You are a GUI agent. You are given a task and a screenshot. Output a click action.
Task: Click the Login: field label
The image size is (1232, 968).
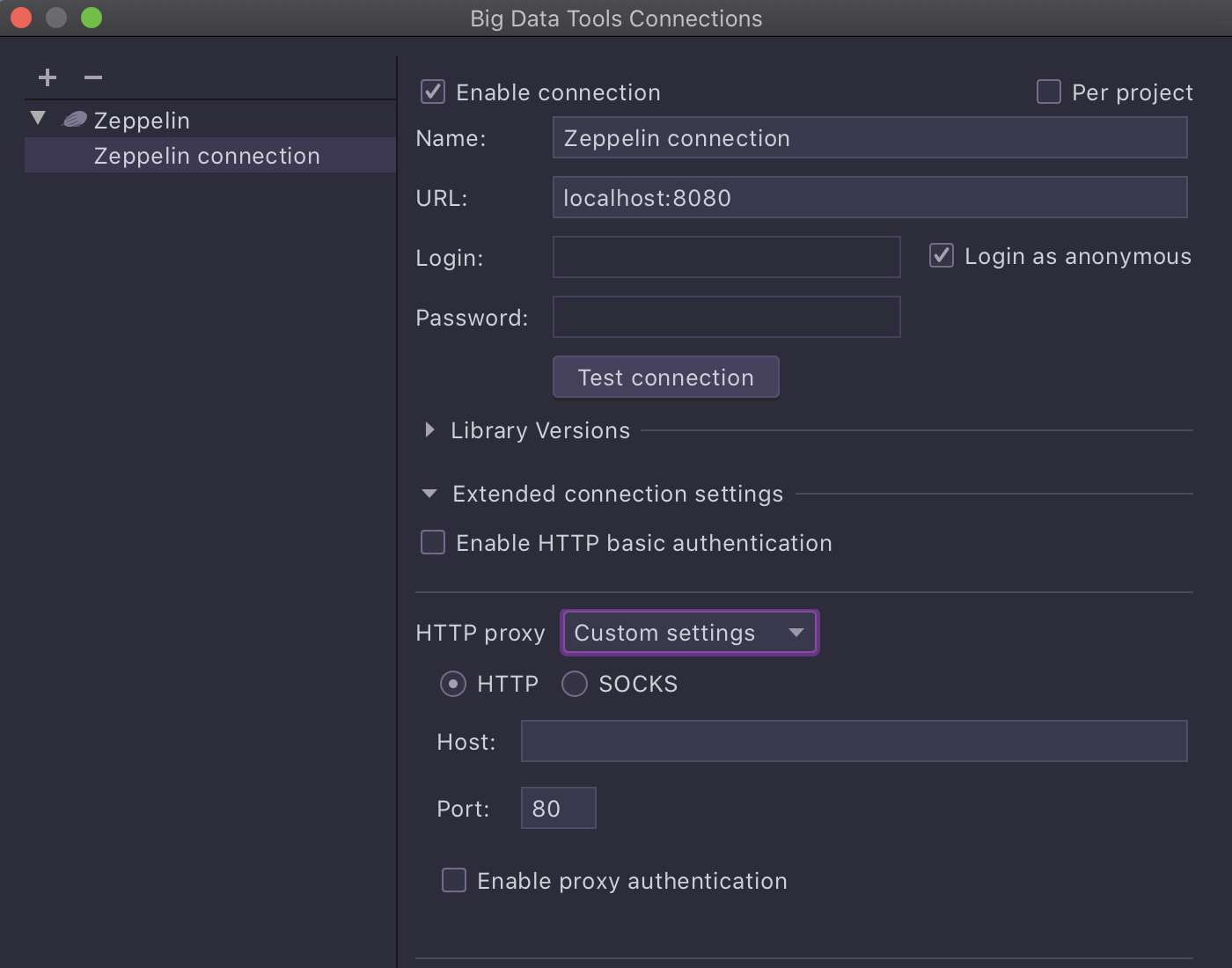pyautogui.click(x=450, y=258)
